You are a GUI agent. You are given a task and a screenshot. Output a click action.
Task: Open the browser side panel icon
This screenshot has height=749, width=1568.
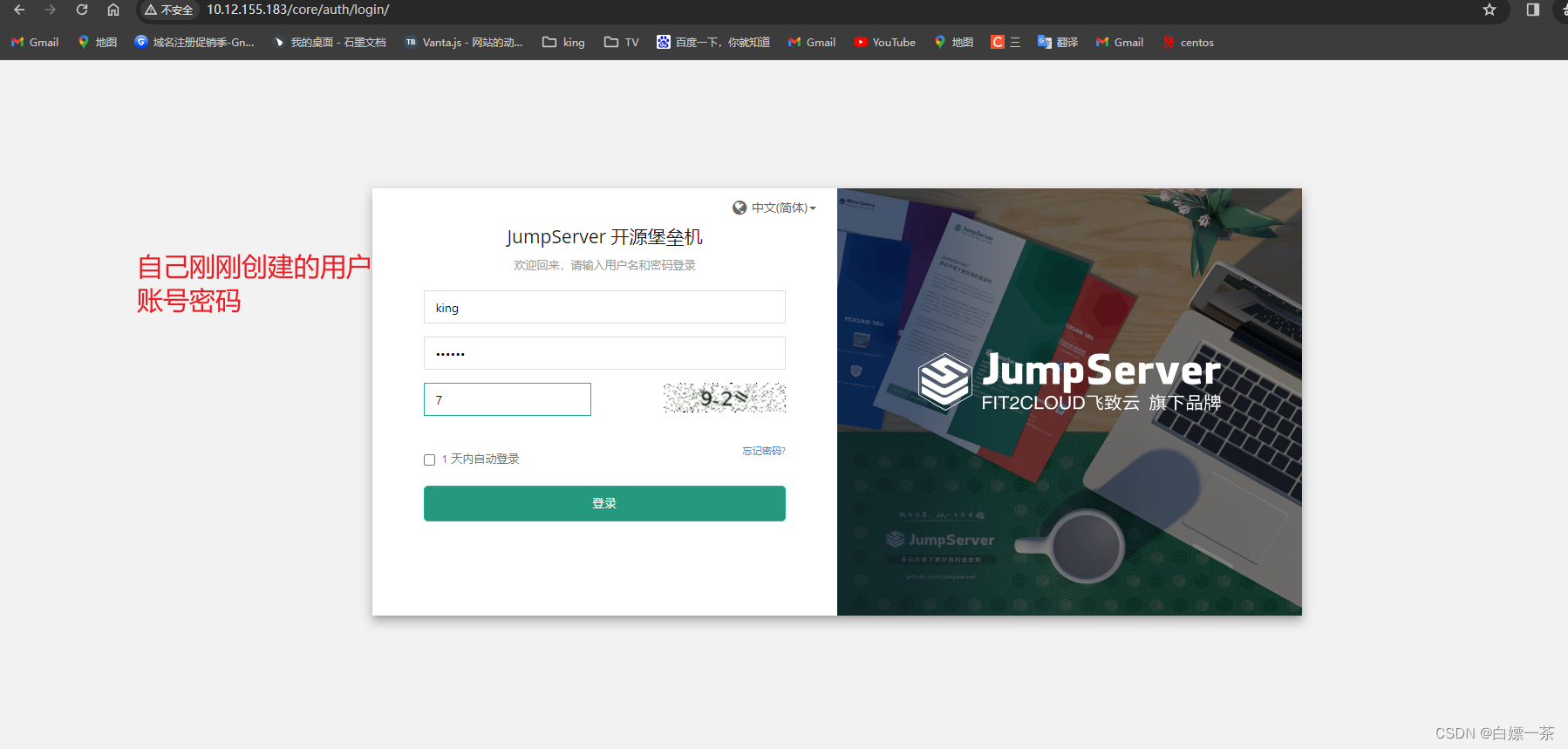click(x=1532, y=10)
